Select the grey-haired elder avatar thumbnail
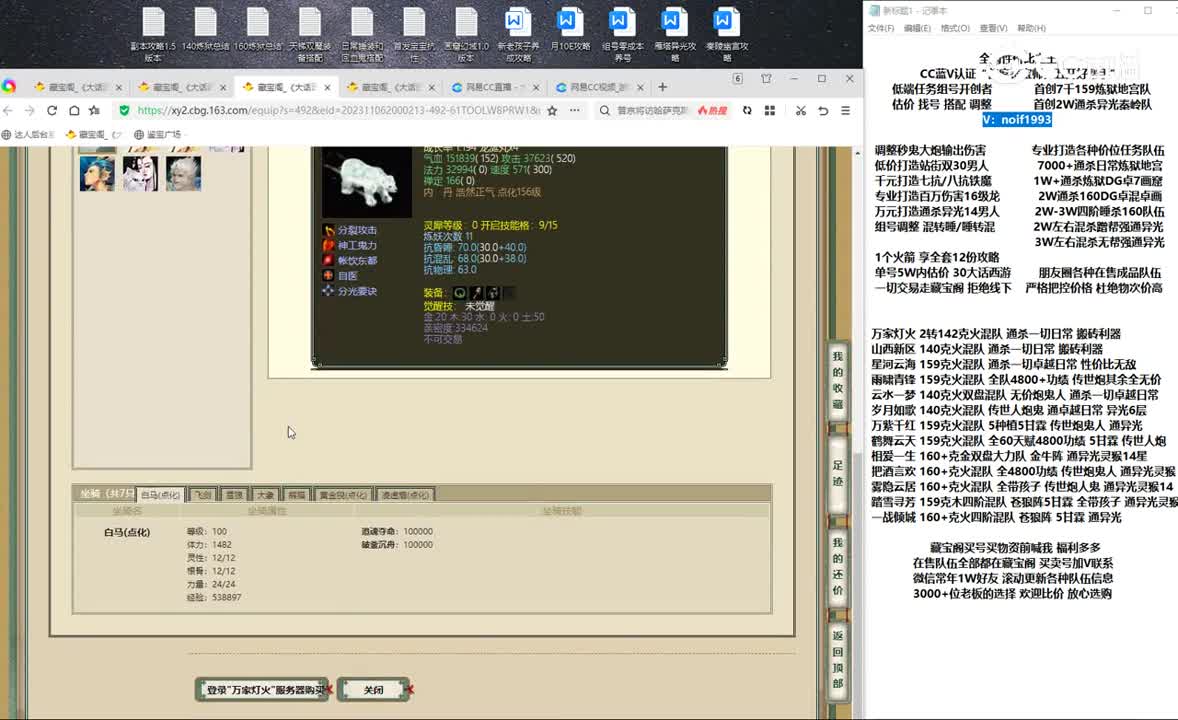This screenshot has height=720, width=1178. point(184,174)
